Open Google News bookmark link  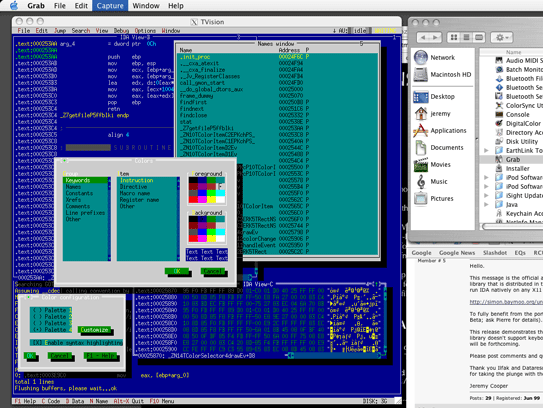[x=457, y=253]
